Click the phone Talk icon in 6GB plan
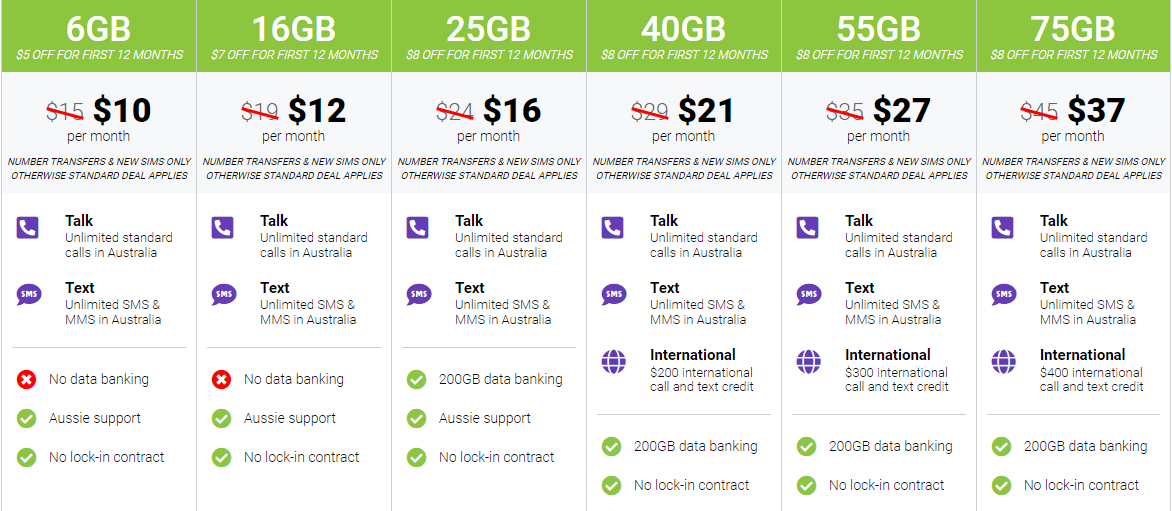Screen dimensions: 1172x511 [28, 228]
